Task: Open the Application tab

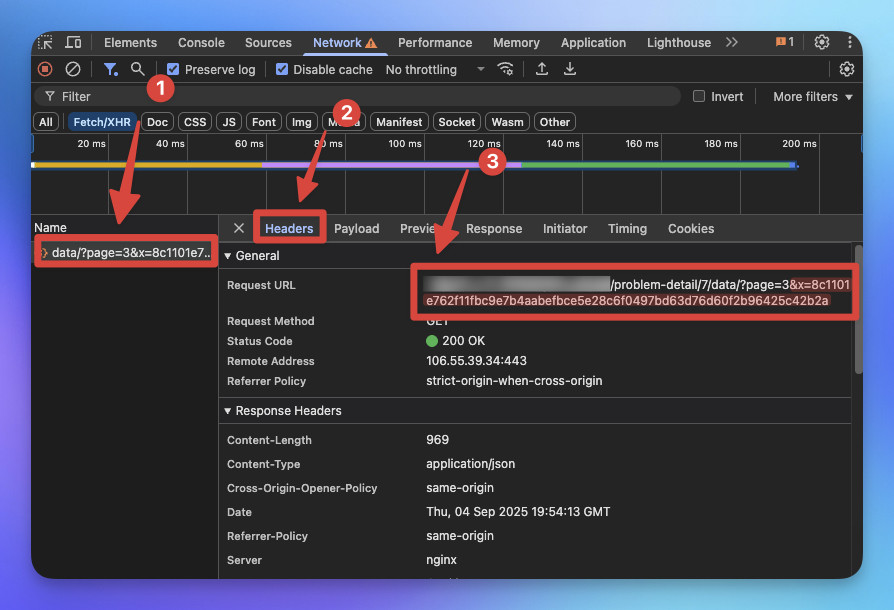Action: point(593,43)
